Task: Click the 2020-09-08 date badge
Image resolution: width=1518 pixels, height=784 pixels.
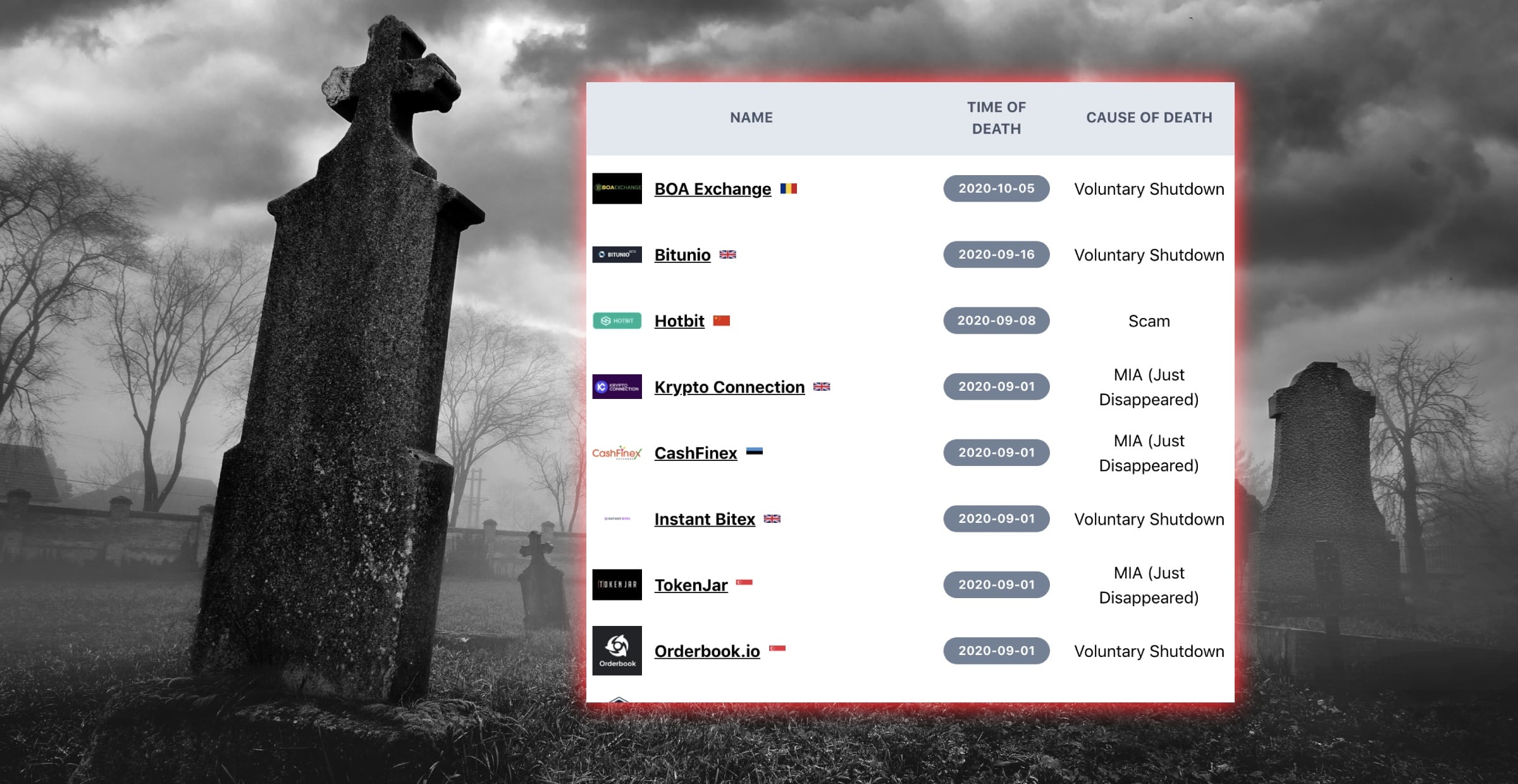Action: click(x=996, y=321)
